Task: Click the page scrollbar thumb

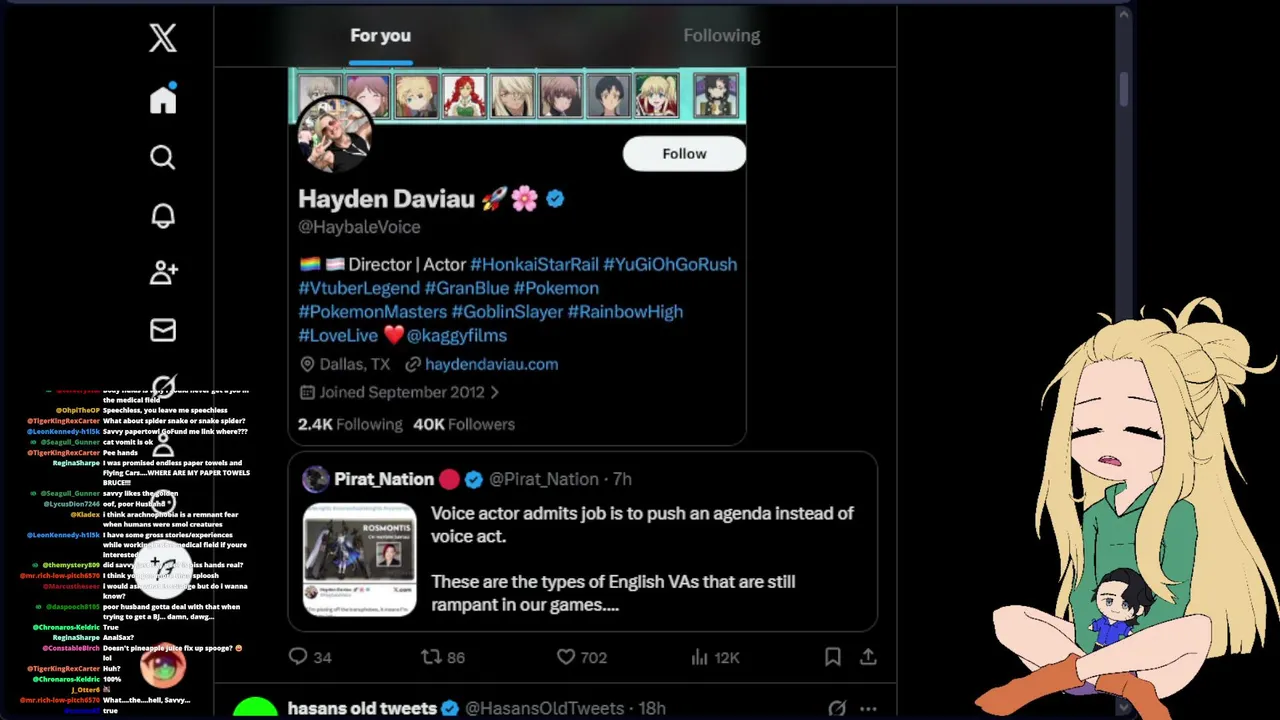Action: pyautogui.click(x=1125, y=89)
